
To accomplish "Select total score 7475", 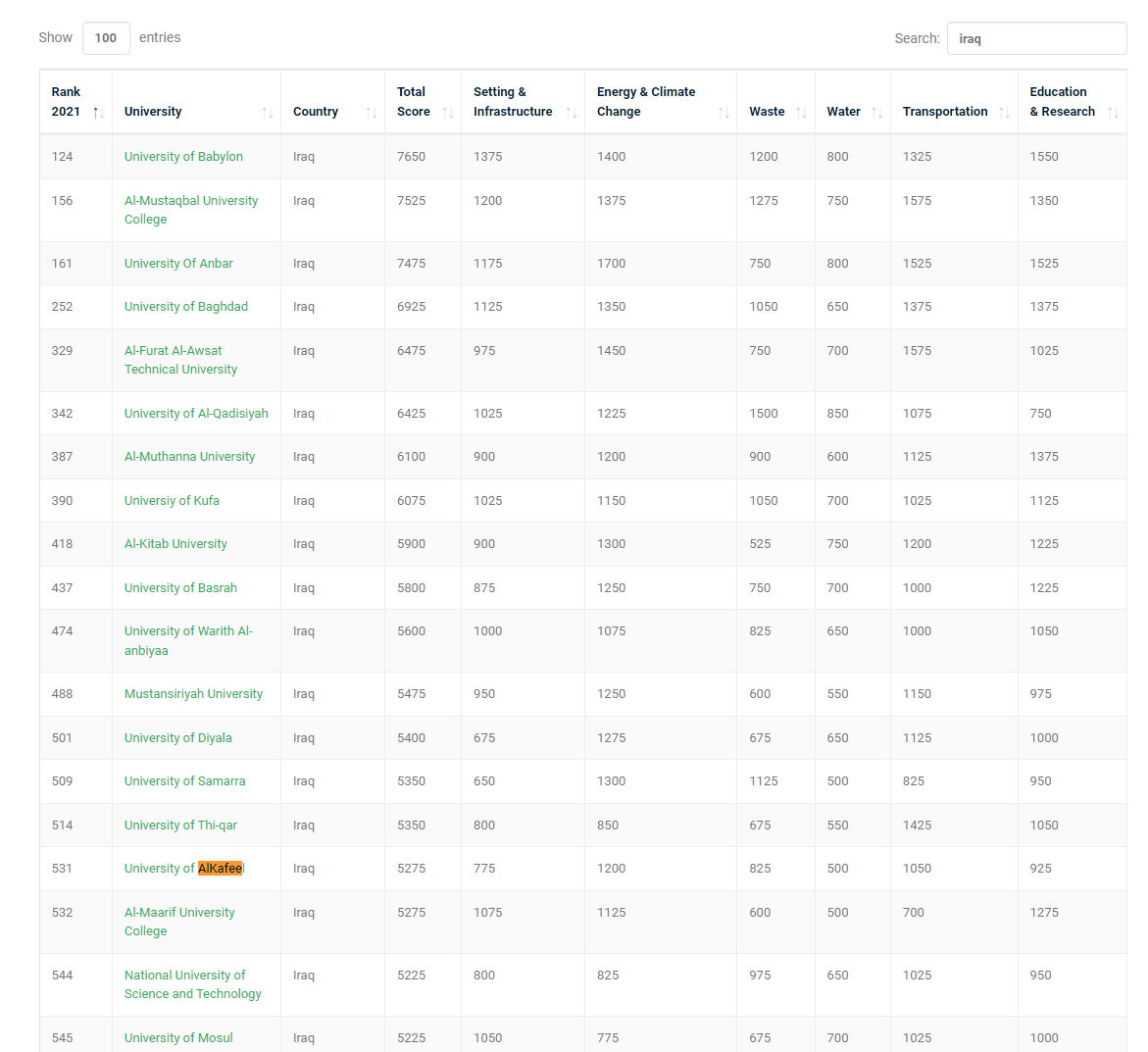I will (412, 264).
